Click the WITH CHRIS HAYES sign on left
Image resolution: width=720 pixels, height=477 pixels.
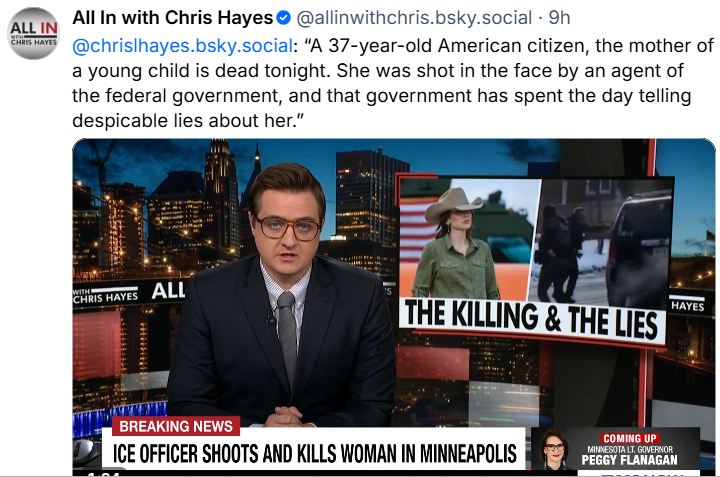click(x=105, y=296)
